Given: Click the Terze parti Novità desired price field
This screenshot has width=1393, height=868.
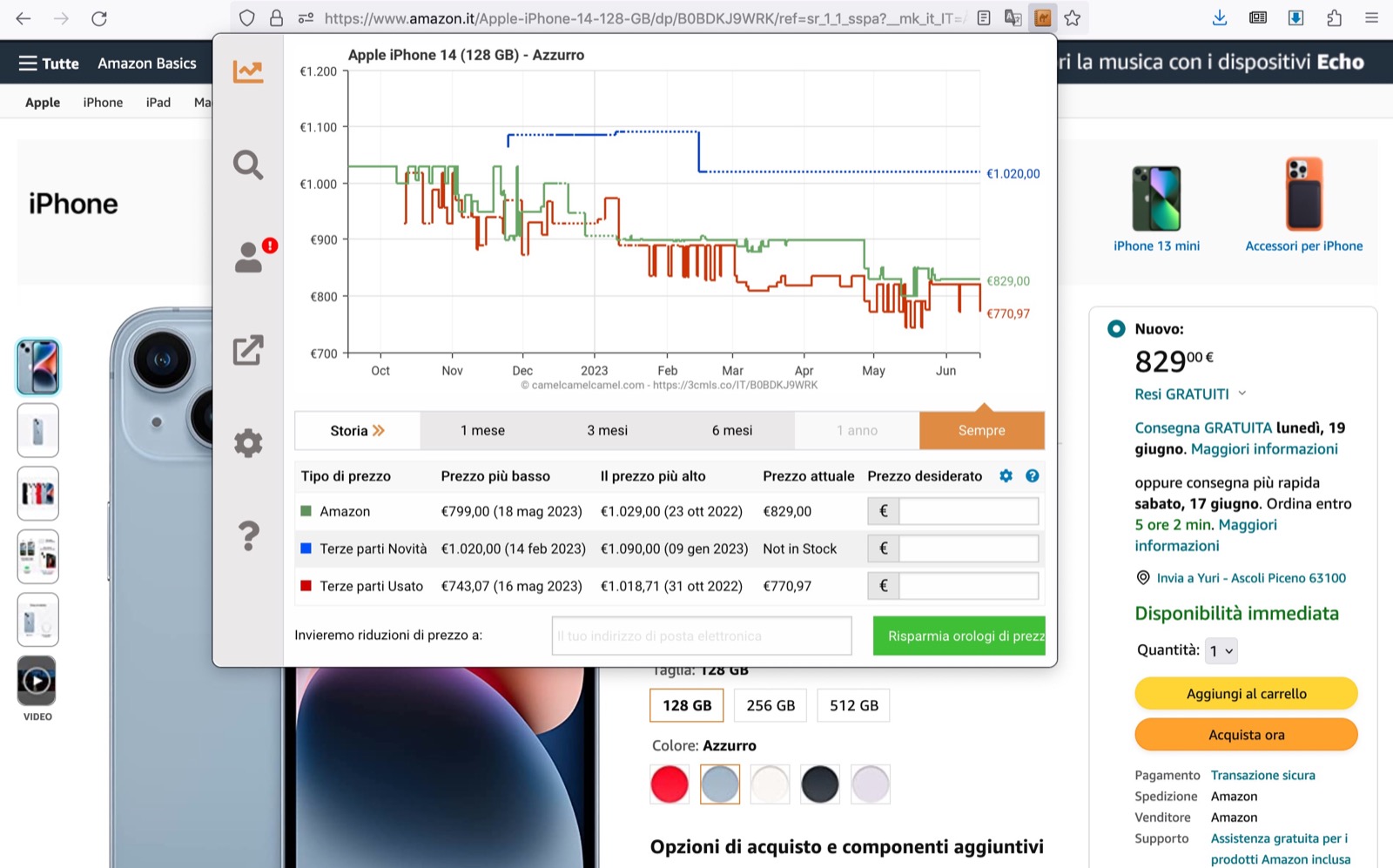Looking at the screenshot, I should pyautogui.click(x=968, y=548).
